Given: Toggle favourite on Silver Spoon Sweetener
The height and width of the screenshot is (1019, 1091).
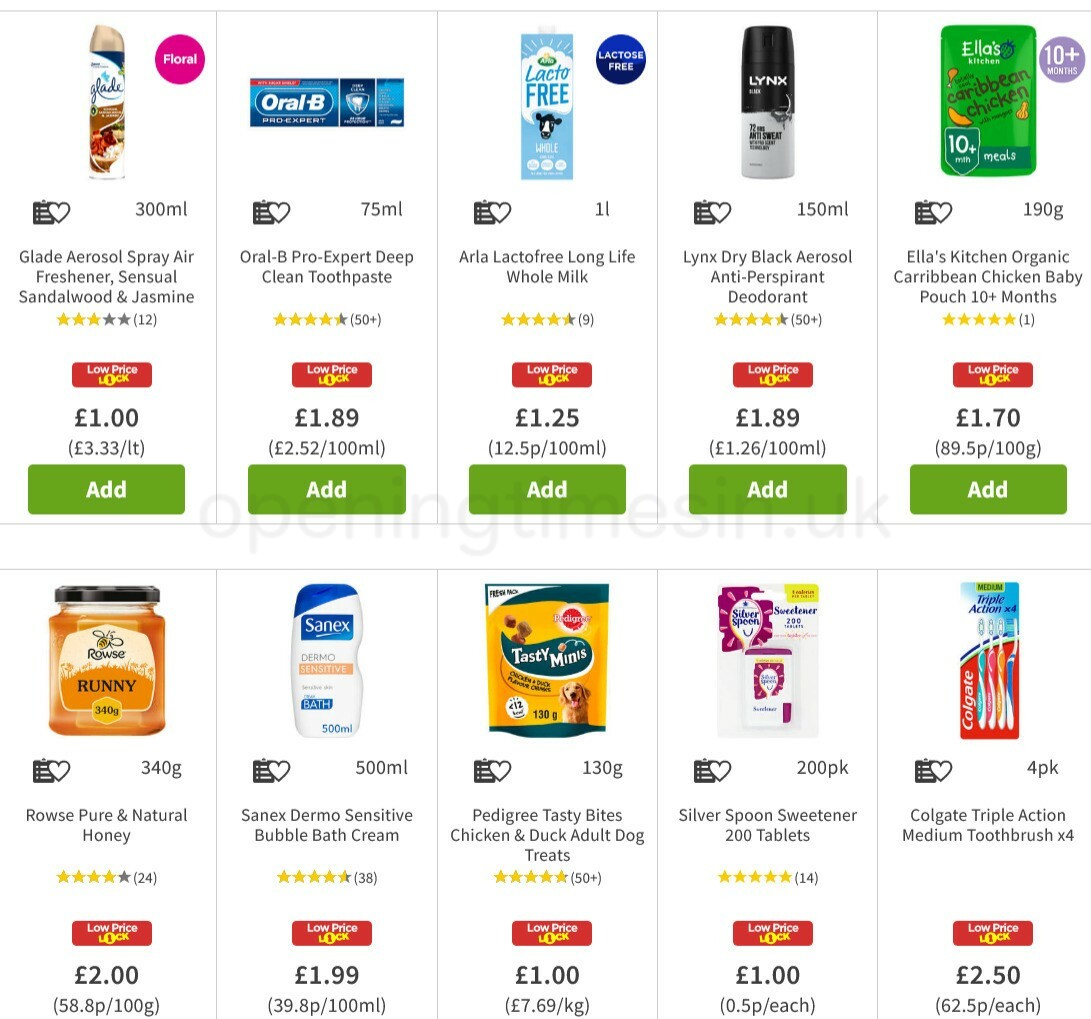Looking at the screenshot, I should 714,770.
